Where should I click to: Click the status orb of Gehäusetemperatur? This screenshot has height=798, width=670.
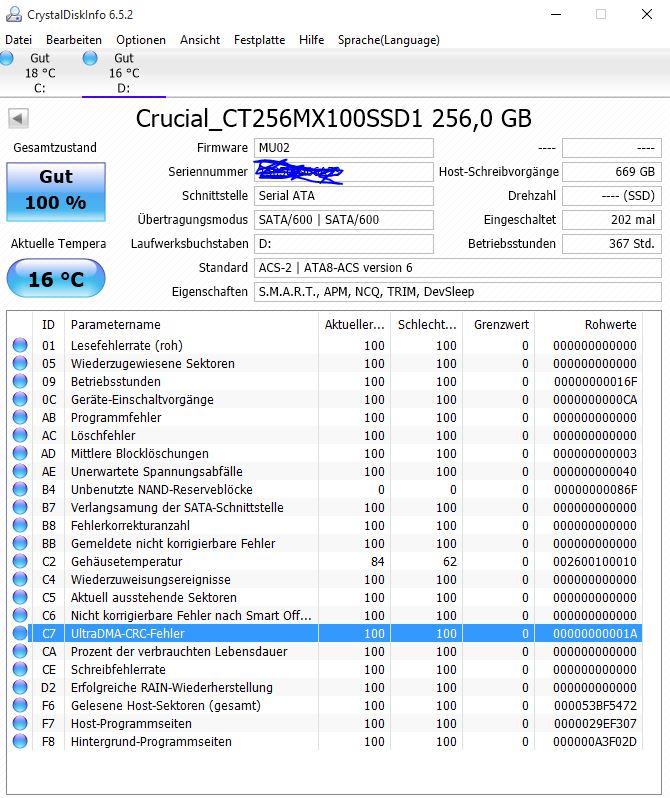point(20,561)
